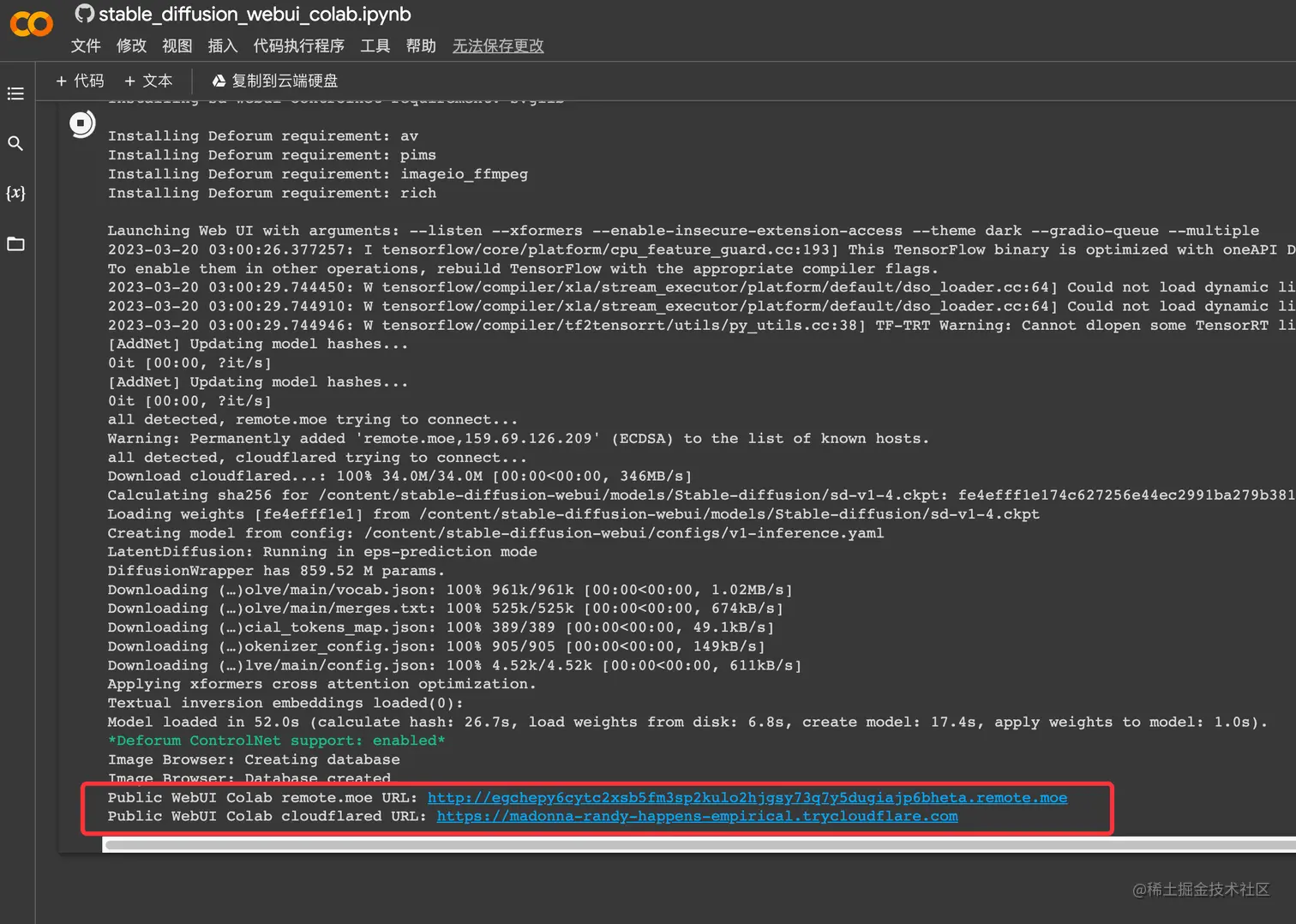
Task: Open the trycloudflare.com public WebUI URL
Action: pyautogui.click(x=697, y=817)
